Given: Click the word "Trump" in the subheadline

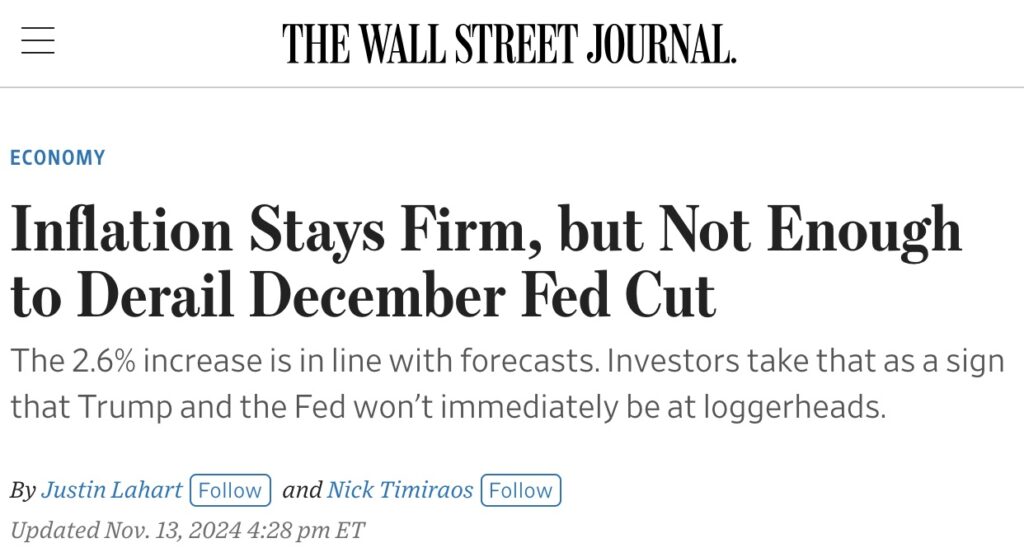Looking at the screenshot, I should point(125,408).
